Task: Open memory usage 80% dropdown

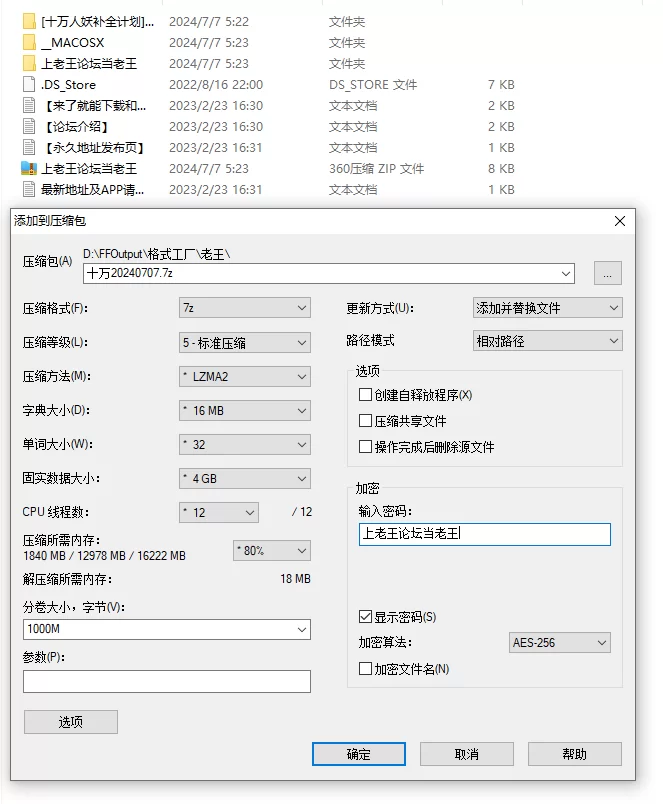Action: [x=272, y=551]
